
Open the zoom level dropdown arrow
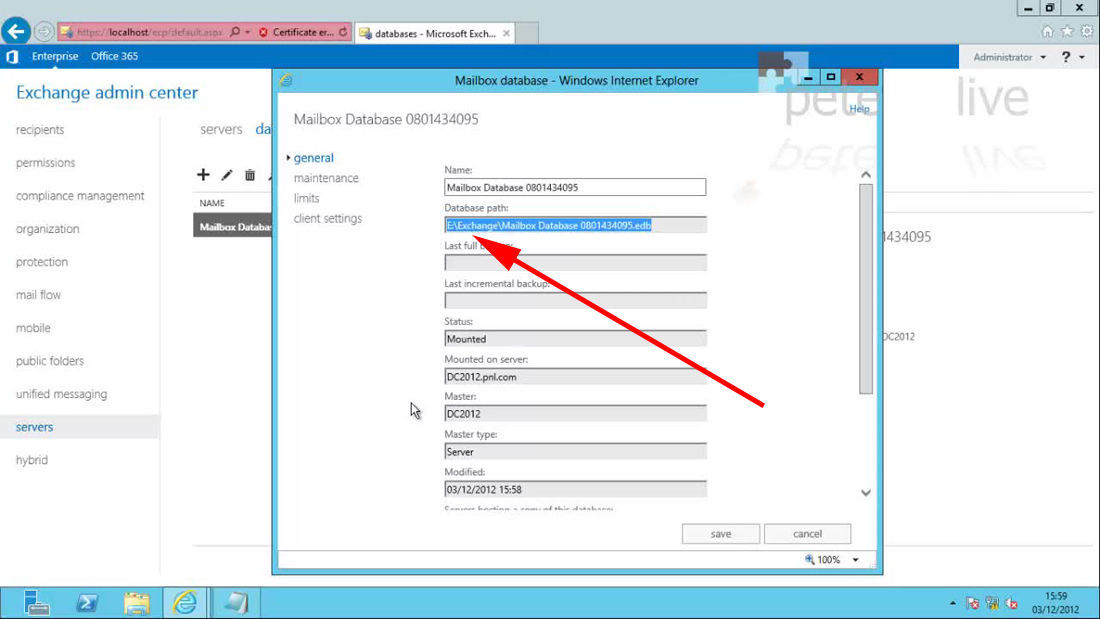855,560
